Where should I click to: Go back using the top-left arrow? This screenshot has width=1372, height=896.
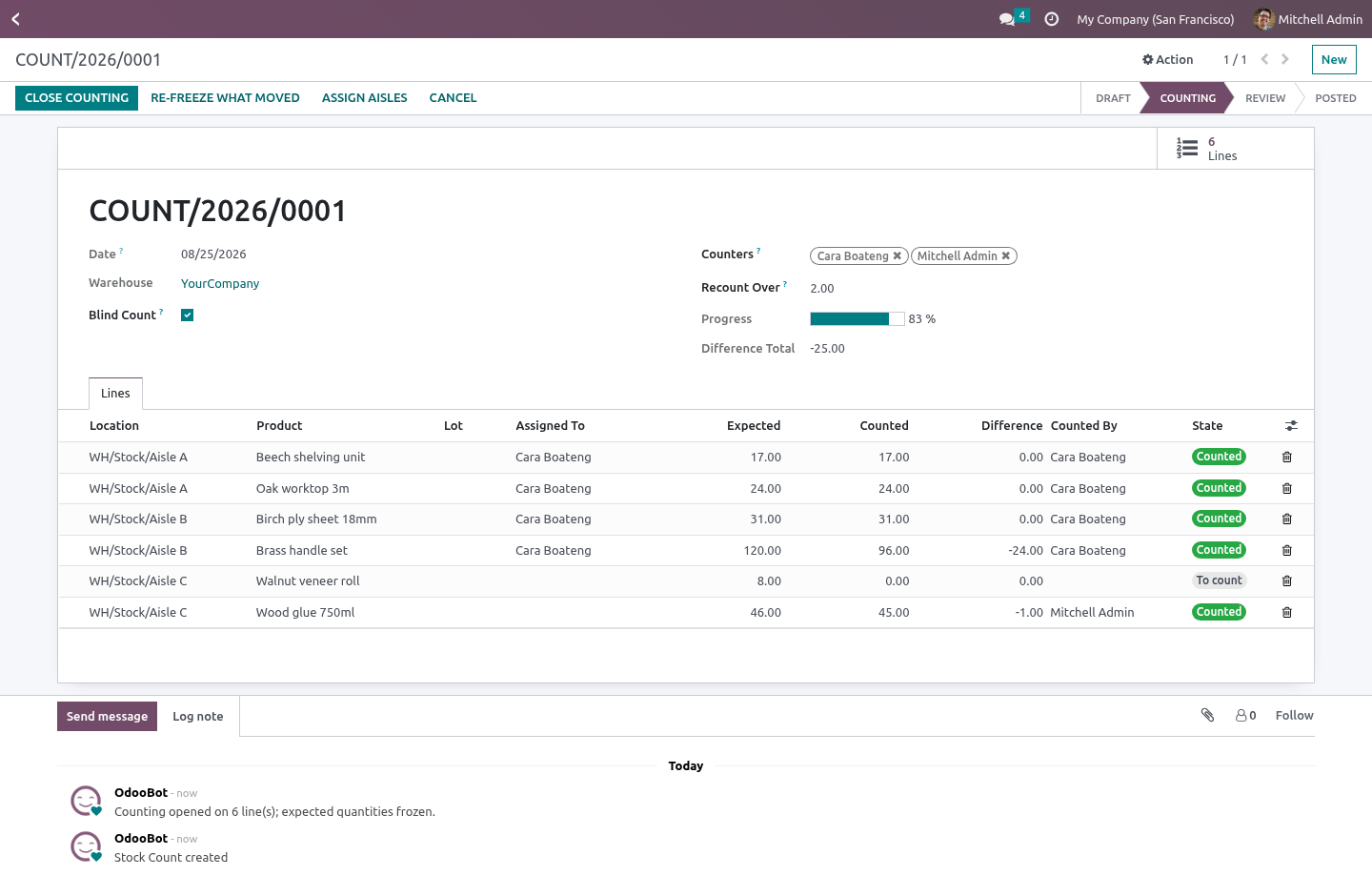tap(15, 19)
